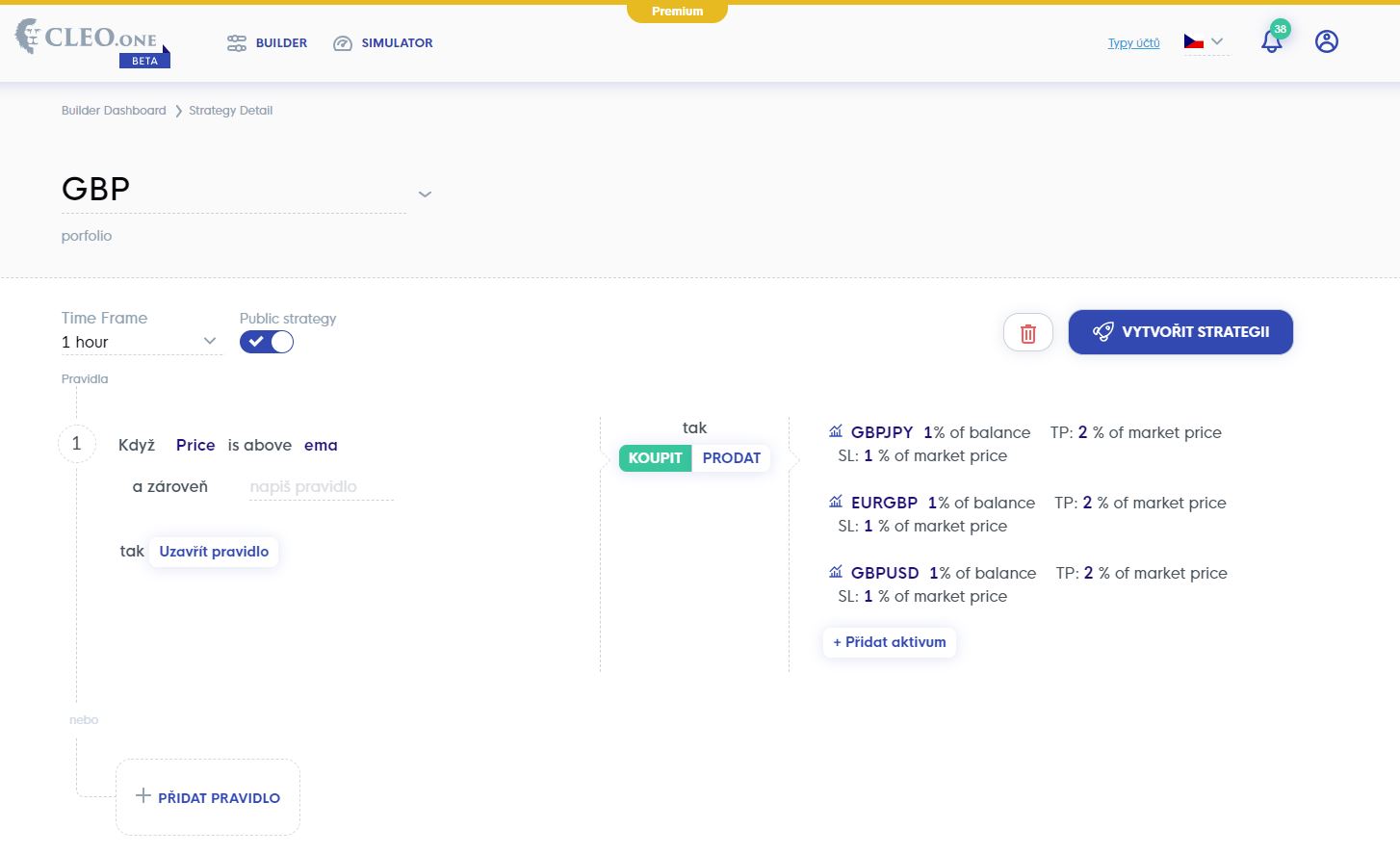The height and width of the screenshot is (854, 1400).
Task: Open the notifications bell
Action: (x=1272, y=41)
